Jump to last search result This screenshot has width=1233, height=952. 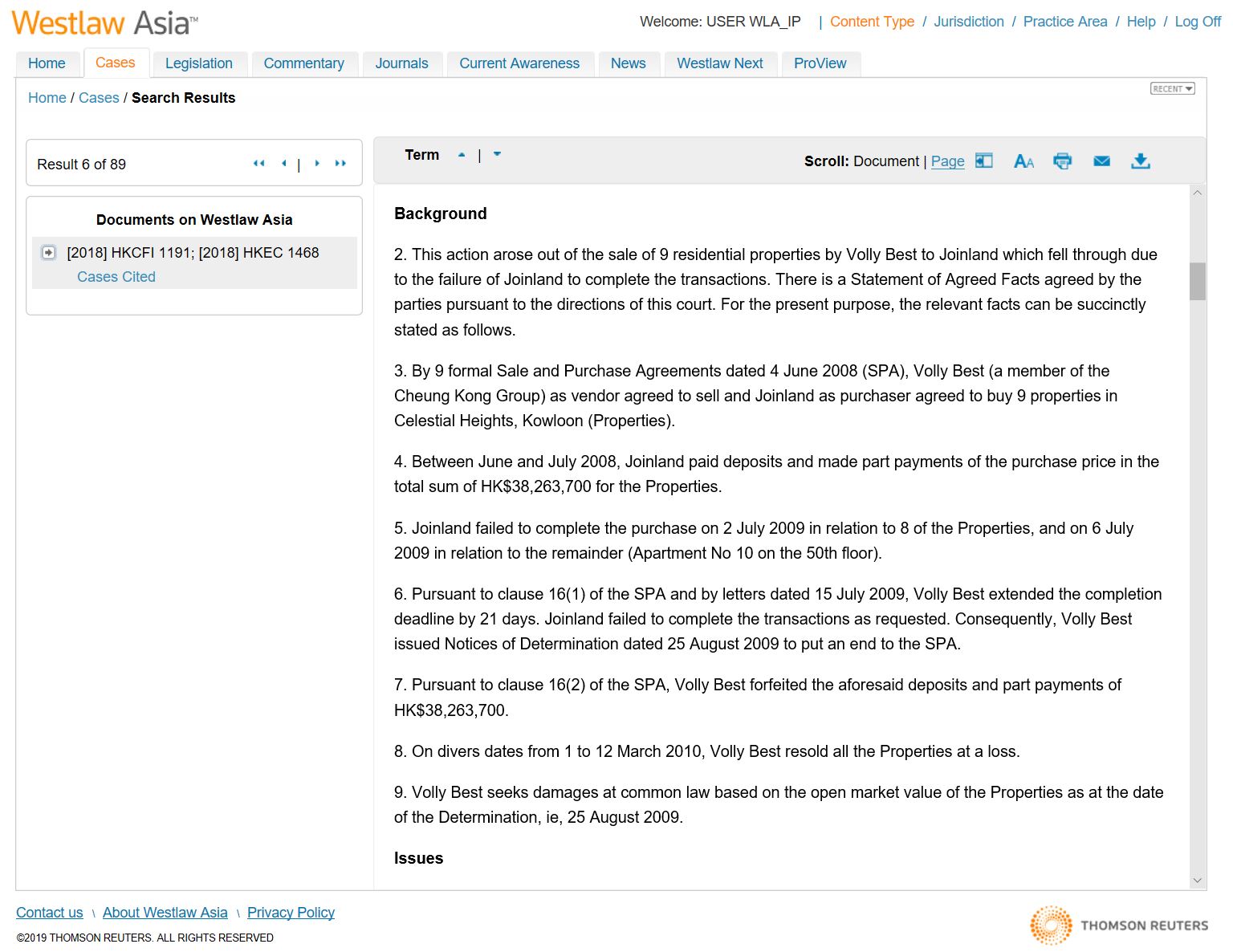[340, 164]
